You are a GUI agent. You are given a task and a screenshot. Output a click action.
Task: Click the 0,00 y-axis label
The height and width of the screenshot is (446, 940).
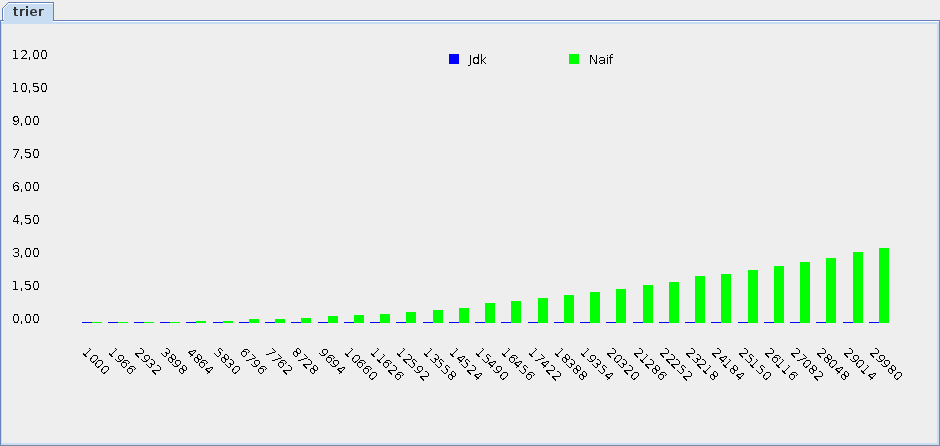click(x=26, y=318)
